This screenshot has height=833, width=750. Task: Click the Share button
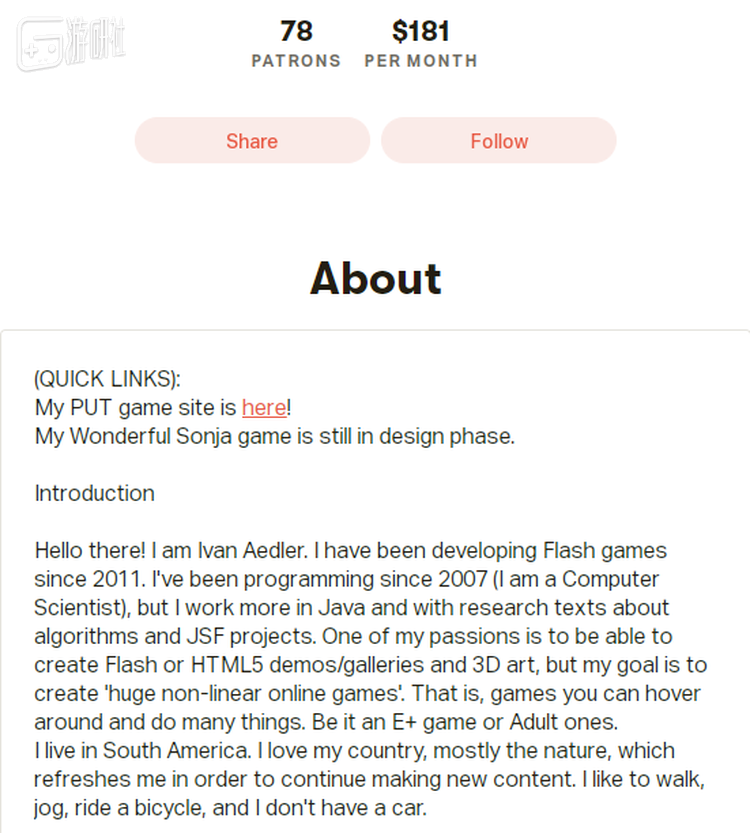pos(252,141)
